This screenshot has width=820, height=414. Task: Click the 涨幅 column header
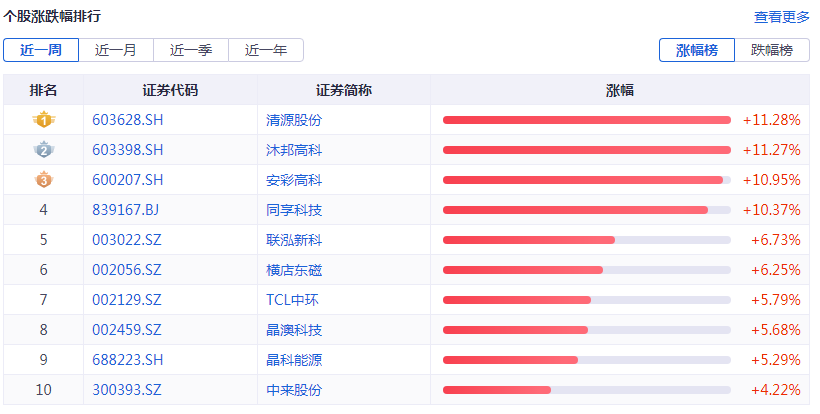point(620,90)
